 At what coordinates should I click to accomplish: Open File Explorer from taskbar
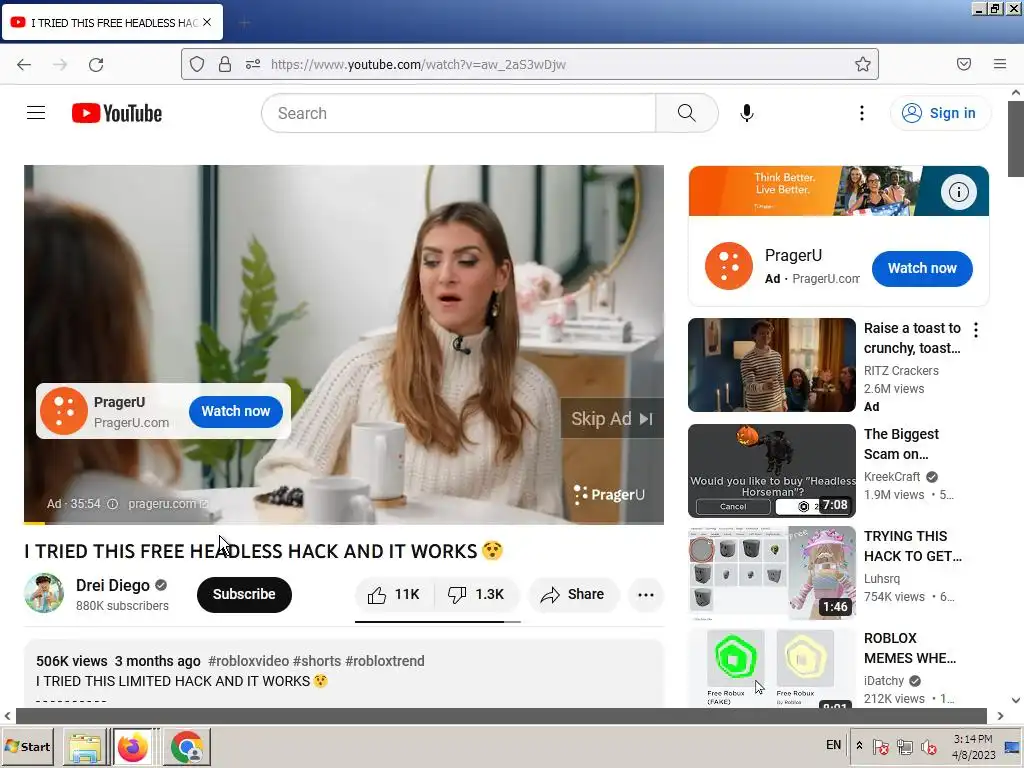point(85,747)
